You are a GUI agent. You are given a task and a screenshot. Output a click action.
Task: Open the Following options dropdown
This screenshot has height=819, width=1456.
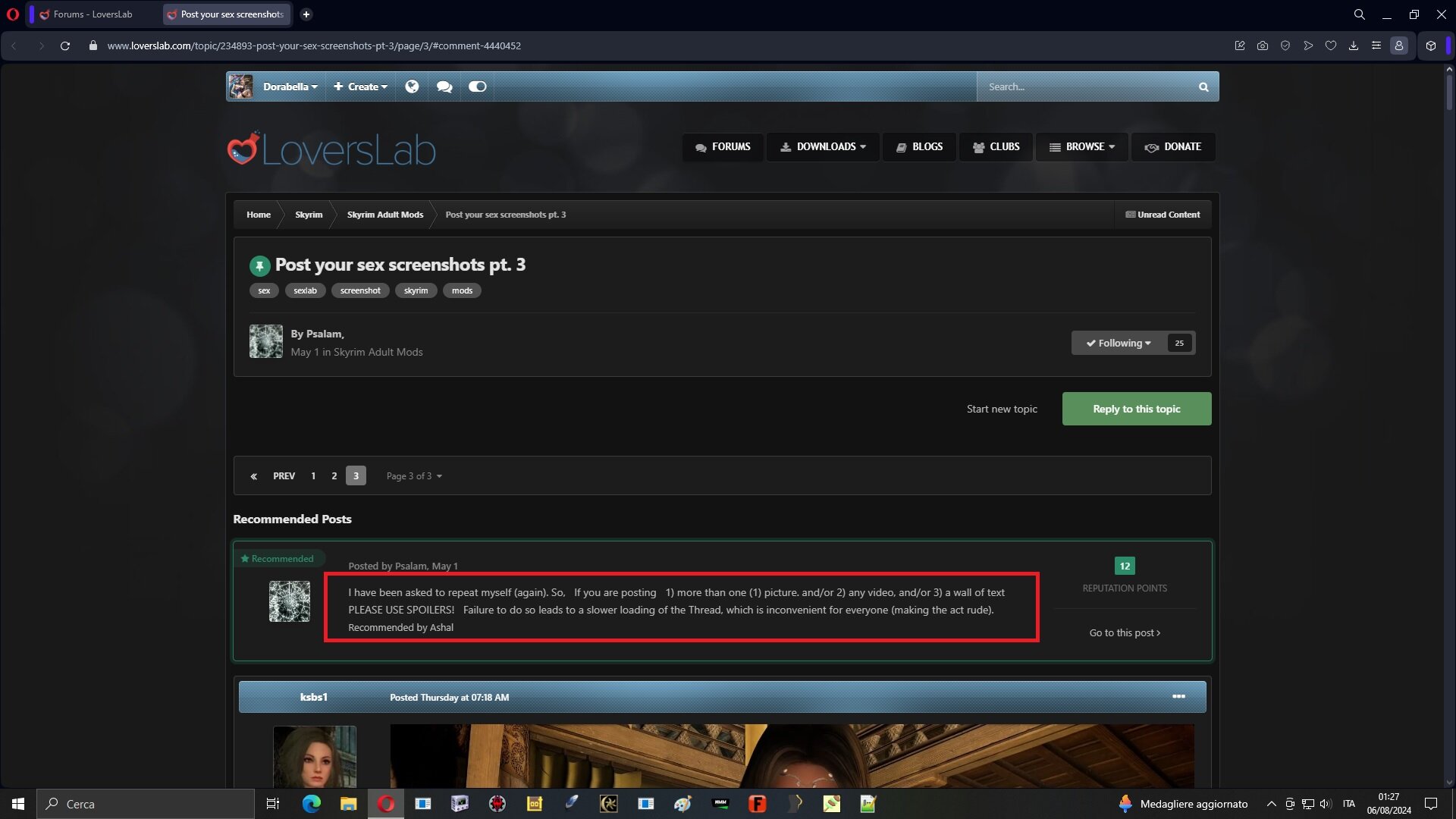point(1119,343)
